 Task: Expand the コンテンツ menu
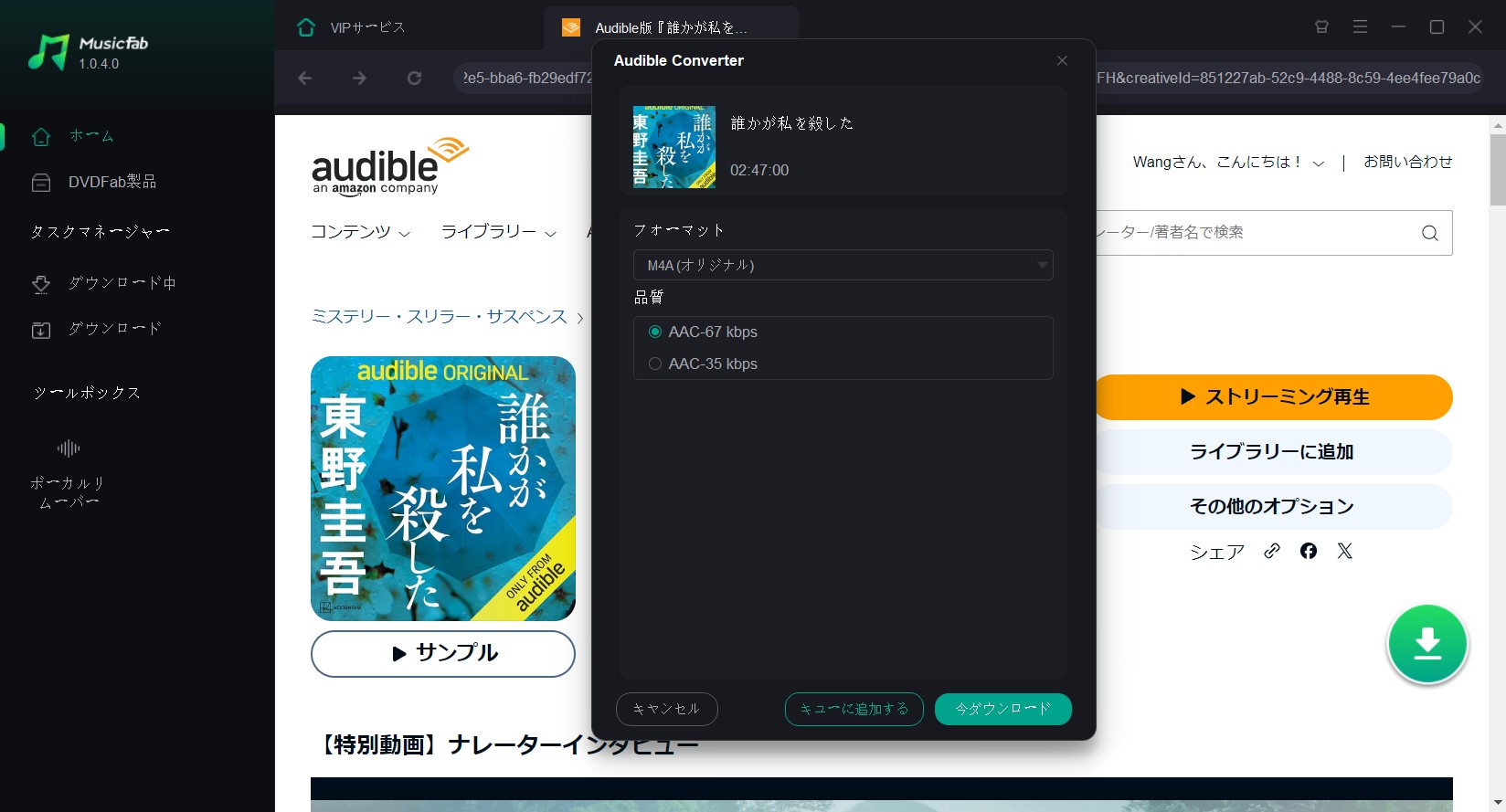[x=360, y=232]
